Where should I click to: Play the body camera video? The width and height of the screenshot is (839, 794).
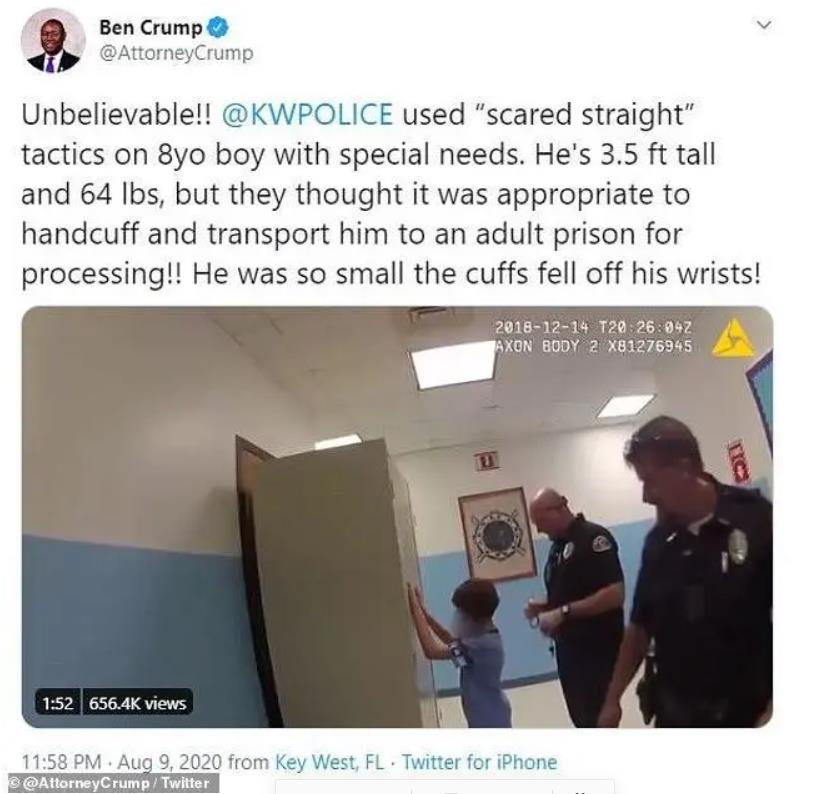tap(397, 517)
